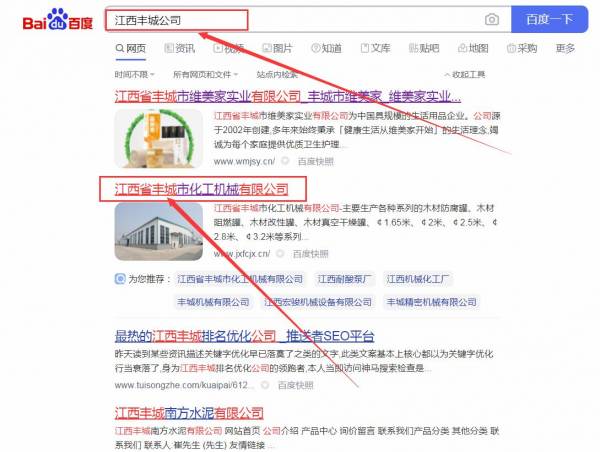Open the 知道 Q&A tab
The width and height of the screenshot is (600, 452).
pyautogui.click(x=326, y=48)
